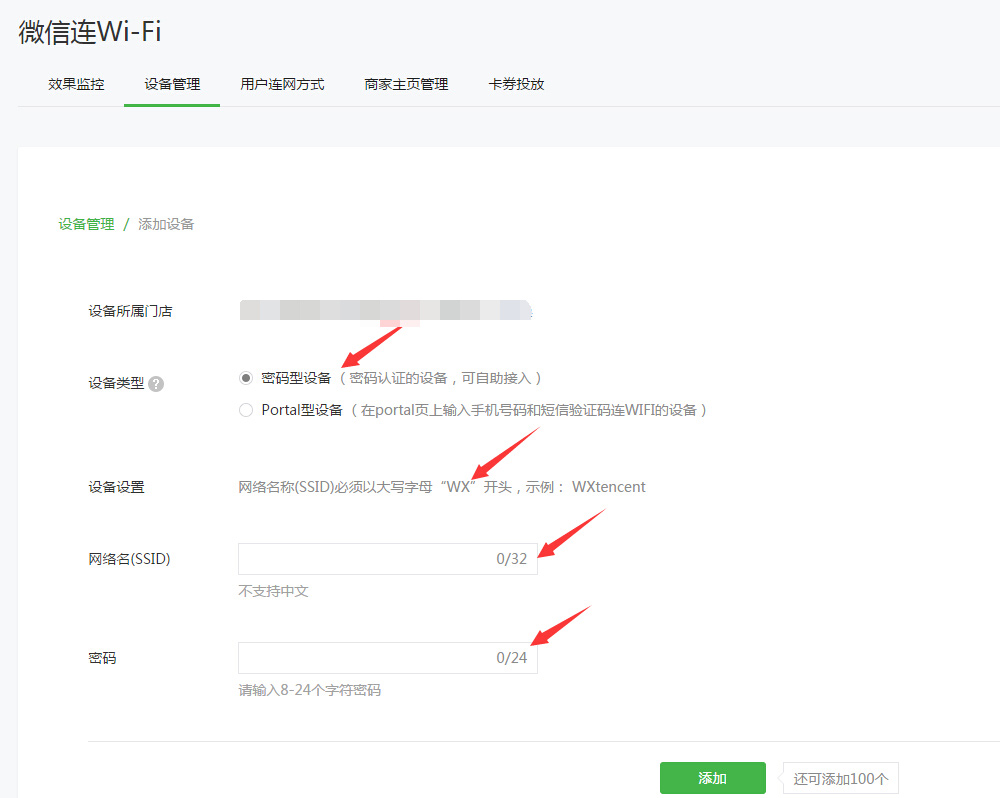Open the 用户连网方式 tab
Image resolution: width=1000 pixels, height=798 pixels.
tap(282, 84)
